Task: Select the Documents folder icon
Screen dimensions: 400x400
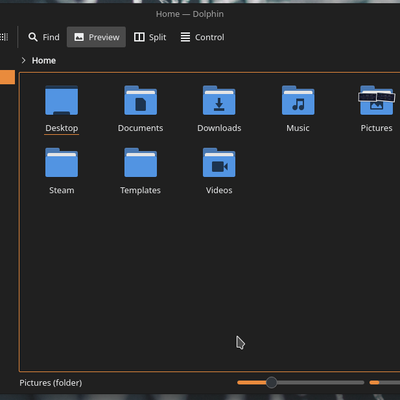Action: point(140,100)
